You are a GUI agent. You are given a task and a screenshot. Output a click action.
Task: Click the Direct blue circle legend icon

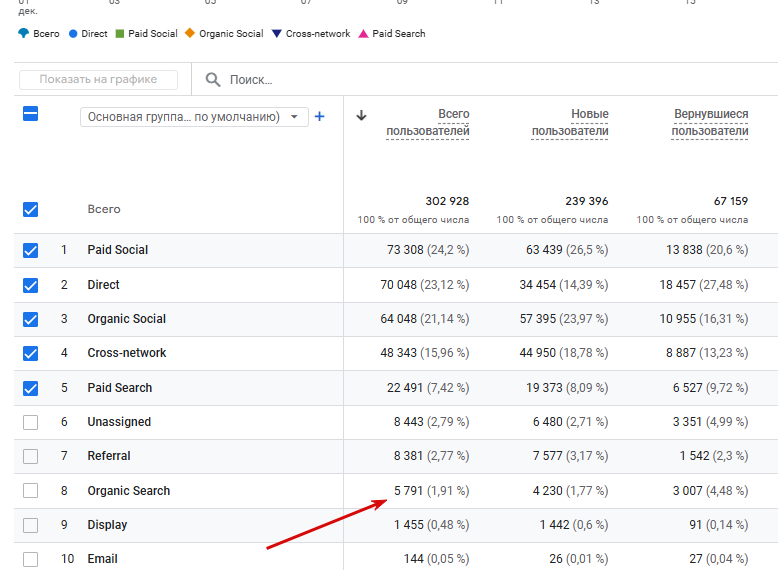point(73,34)
